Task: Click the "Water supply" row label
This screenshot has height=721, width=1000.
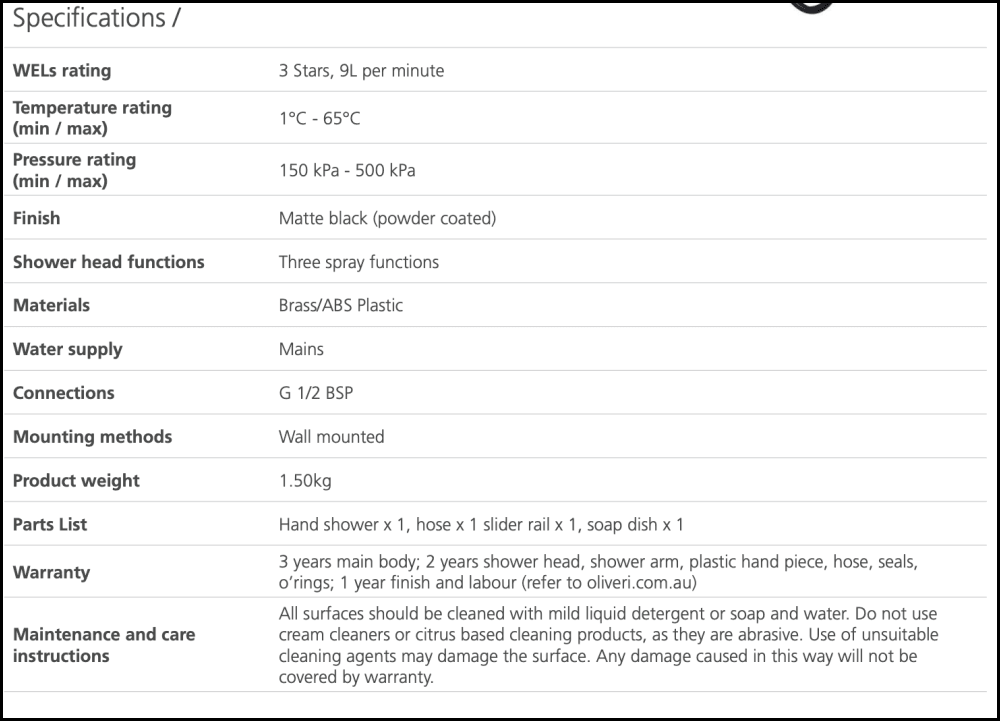Action: (x=67, y=350)
